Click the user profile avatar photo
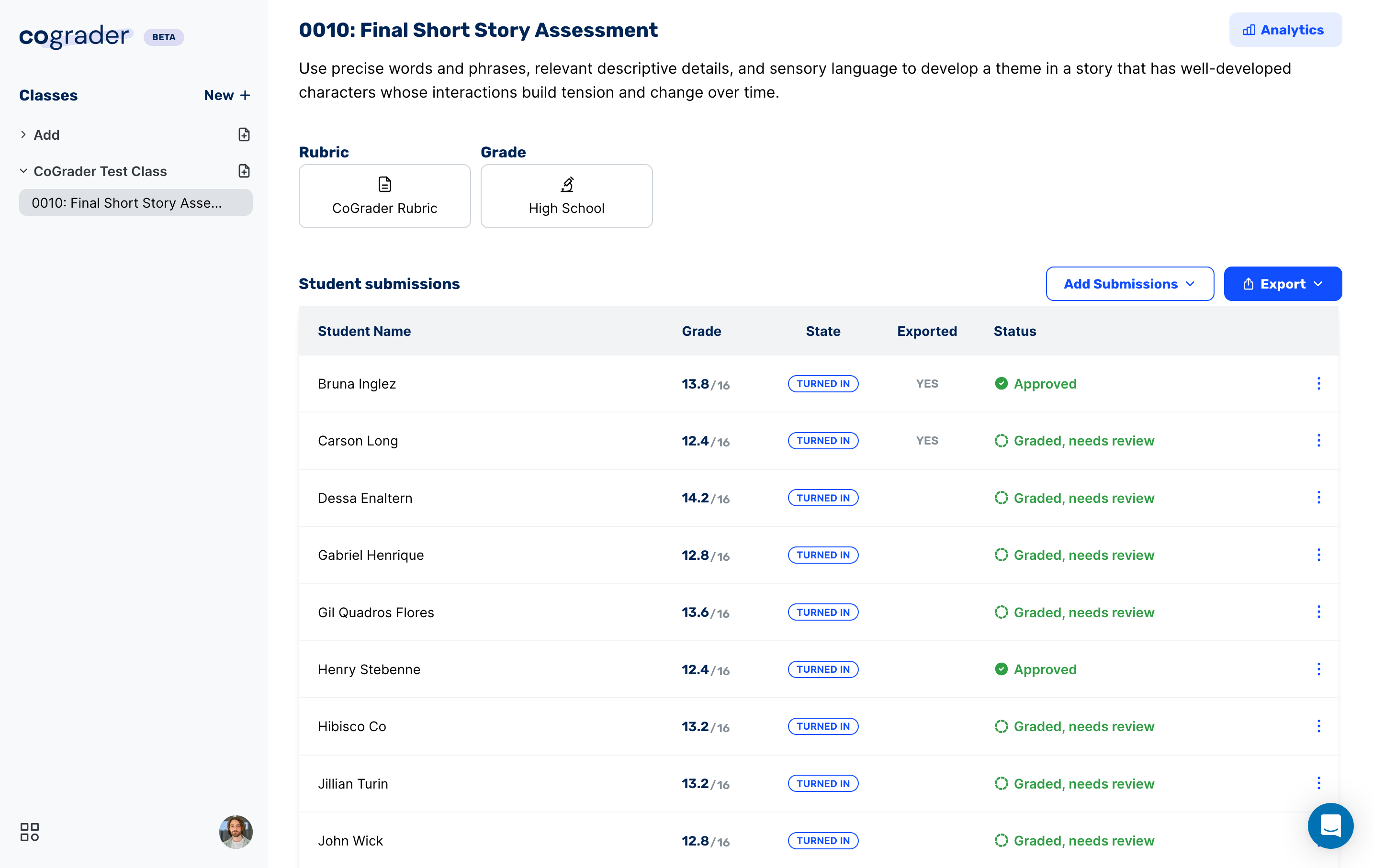The image size is (1373, 868). (x=236, y=832)
